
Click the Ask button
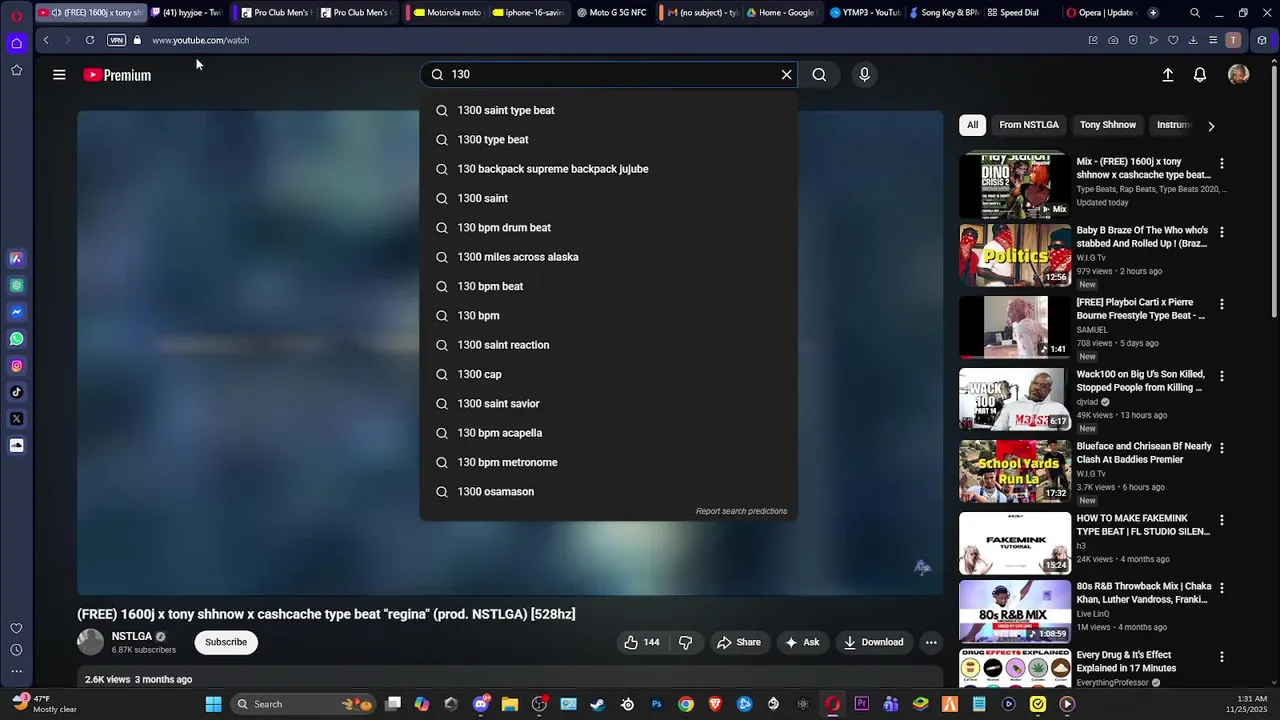tap(802, 642)
